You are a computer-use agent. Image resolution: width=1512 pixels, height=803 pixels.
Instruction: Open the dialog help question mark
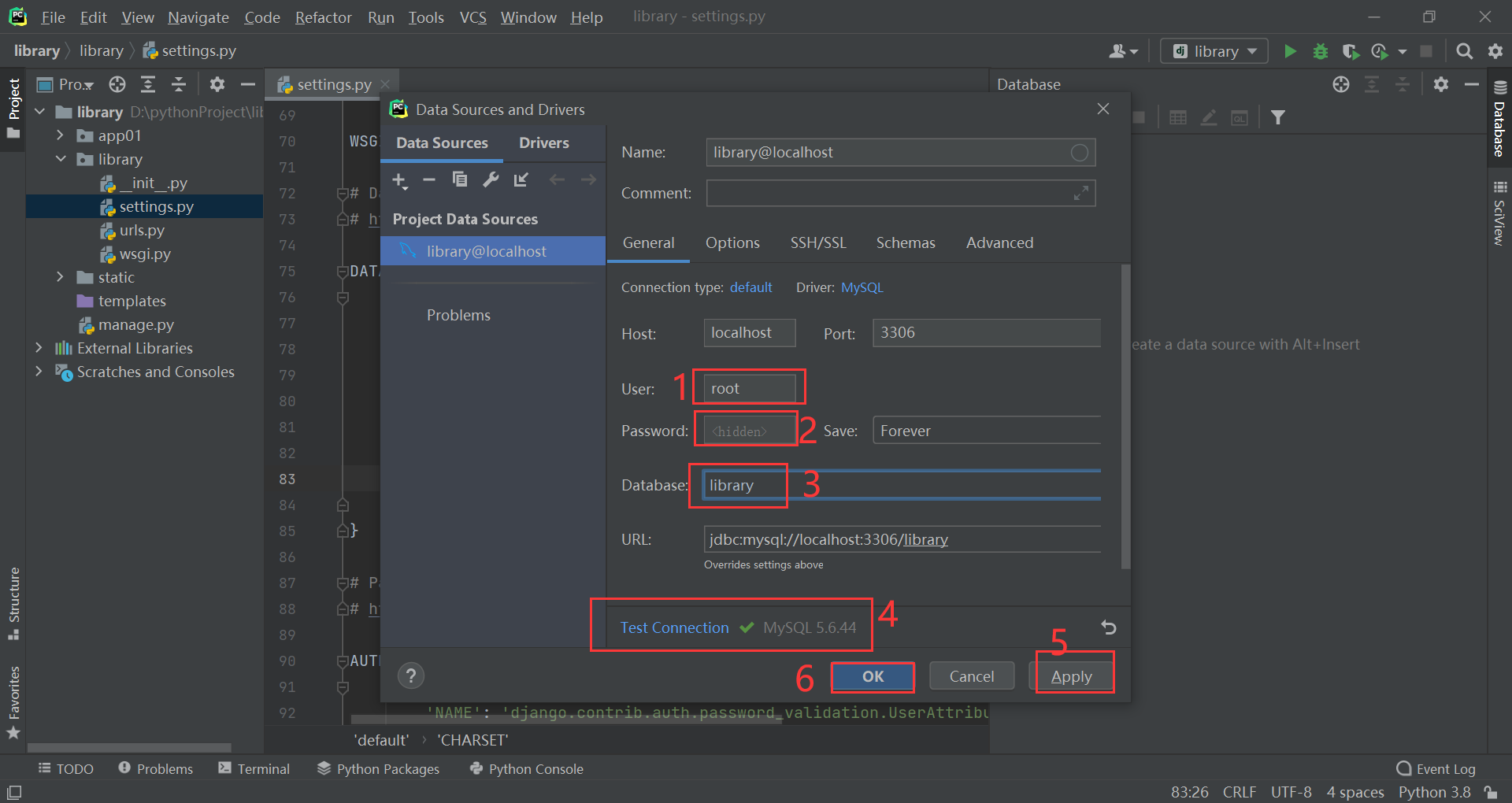(x=410, y=675)
